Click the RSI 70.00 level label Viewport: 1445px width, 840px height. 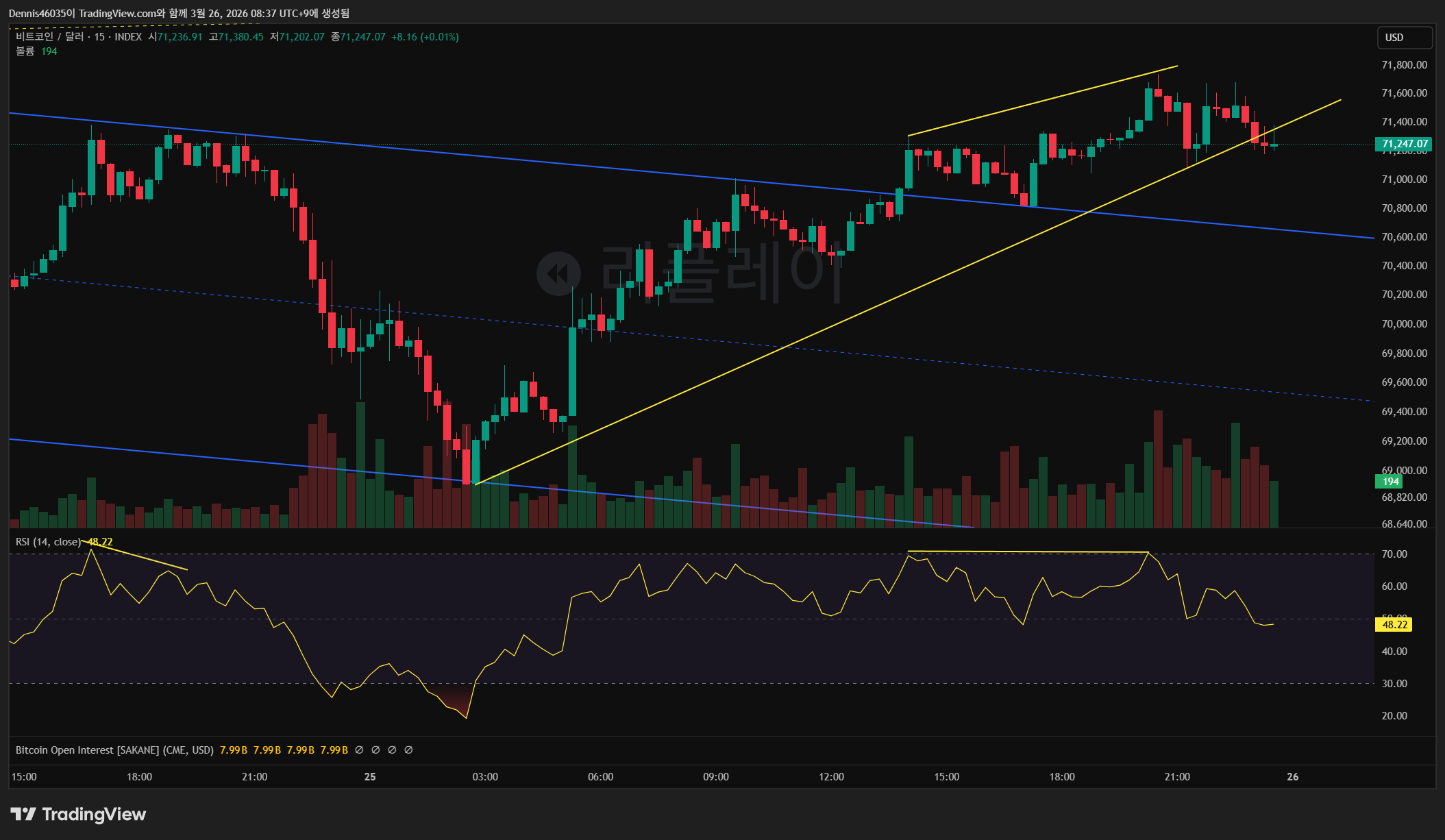pos(1394,554)
